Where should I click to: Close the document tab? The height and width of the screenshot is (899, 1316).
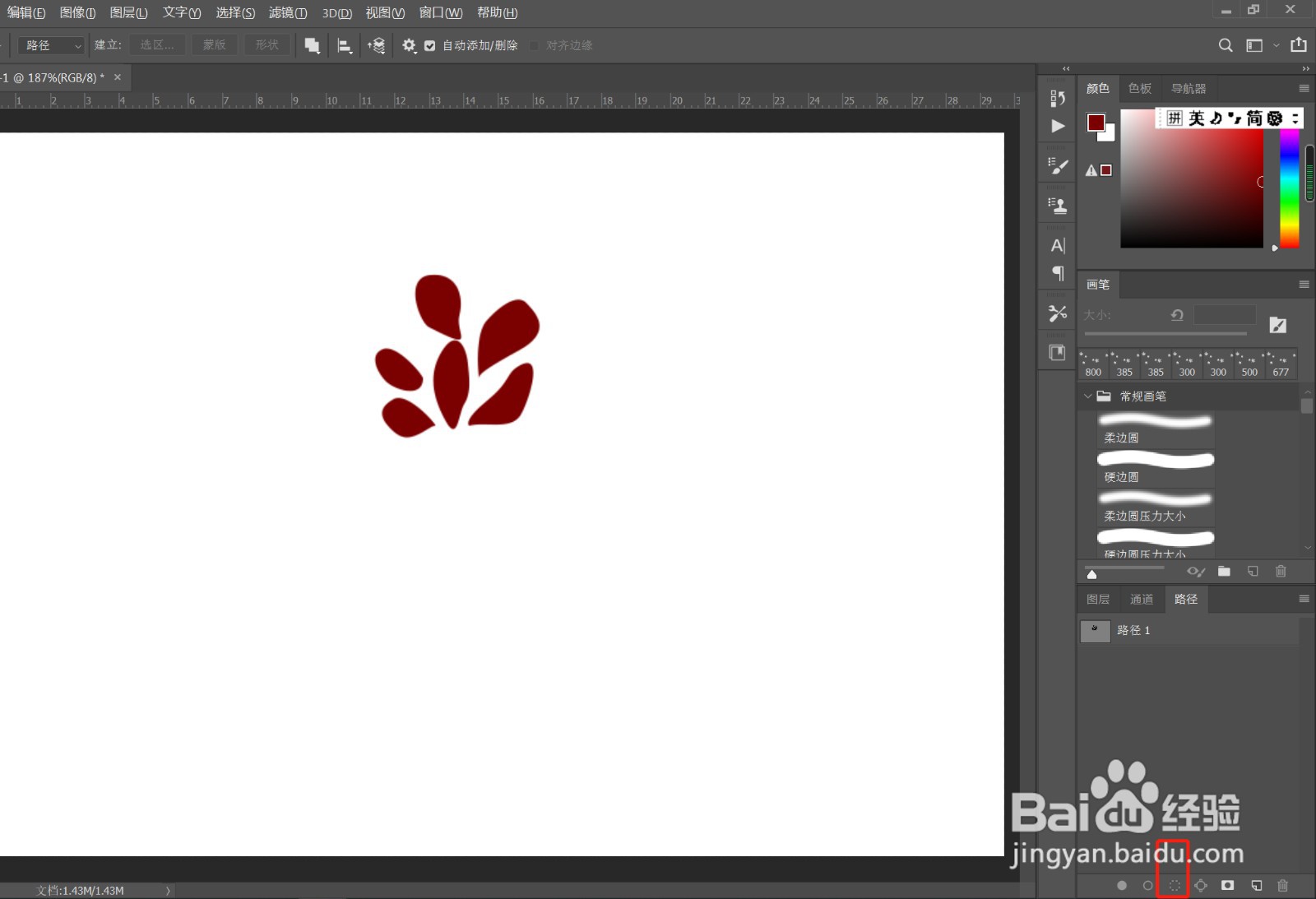[118, 77]
